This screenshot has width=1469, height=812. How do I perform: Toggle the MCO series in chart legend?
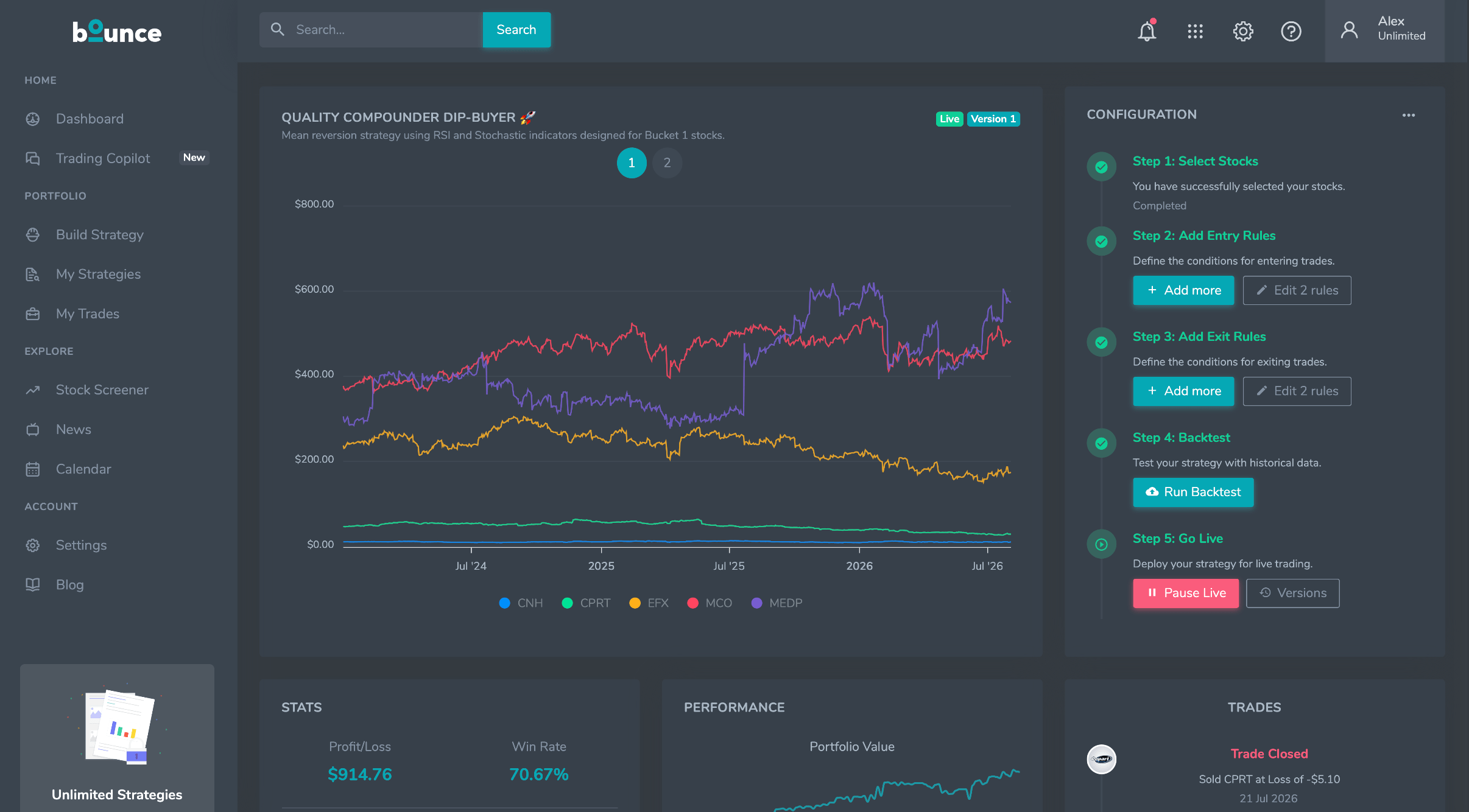click(710, 603)
